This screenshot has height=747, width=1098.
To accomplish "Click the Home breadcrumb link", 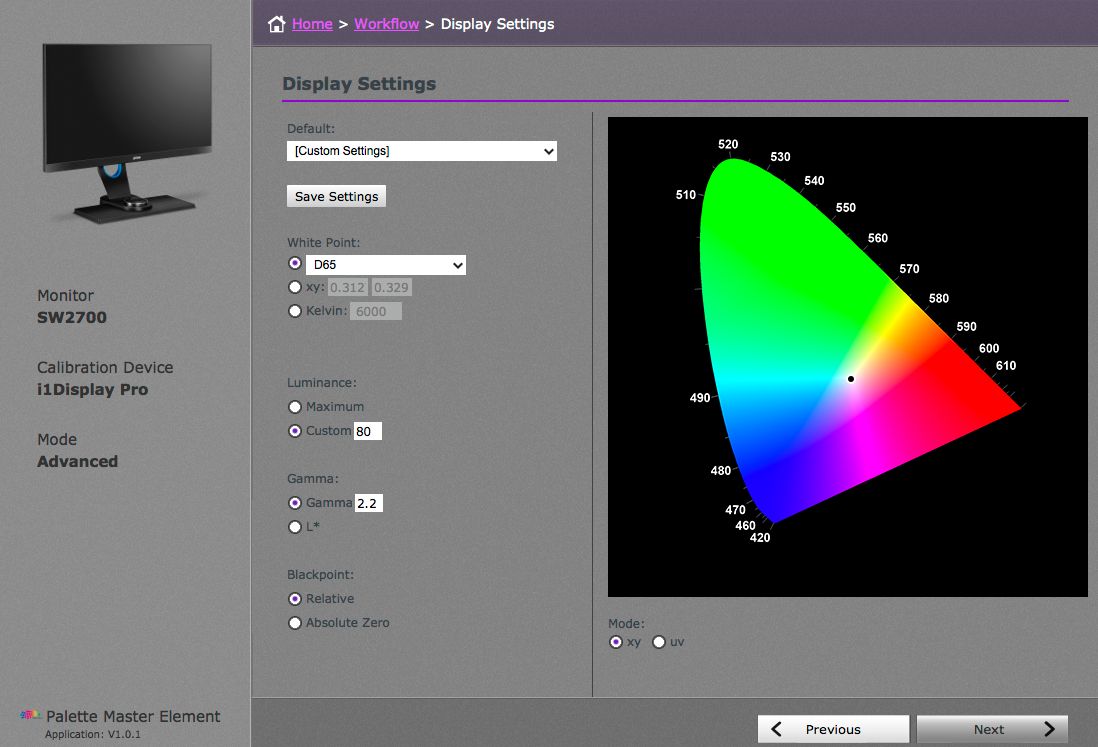I will [312, 23].
